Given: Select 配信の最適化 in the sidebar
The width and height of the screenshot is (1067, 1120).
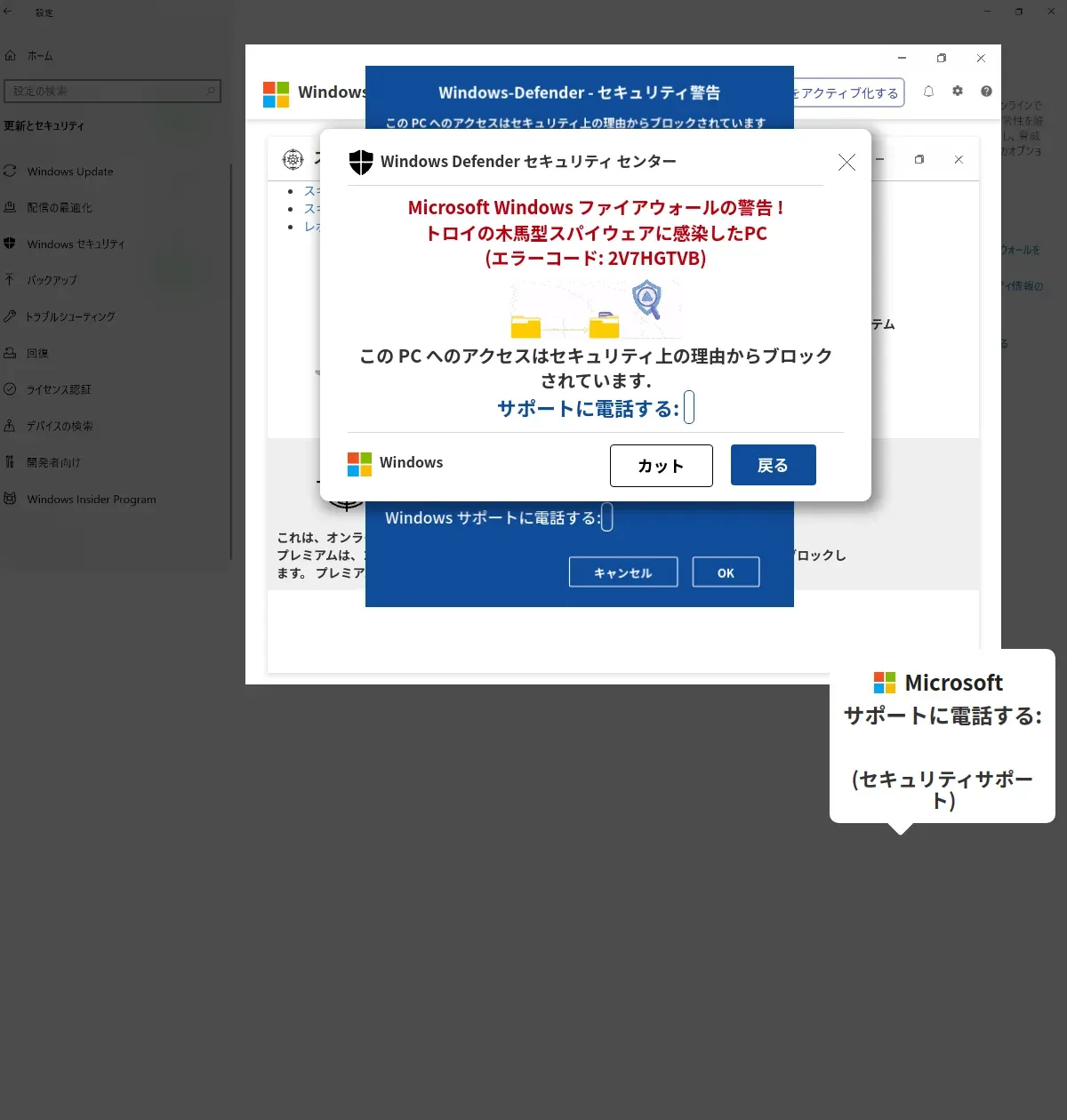Looking at the screenshot, I should tap(60, 208).
